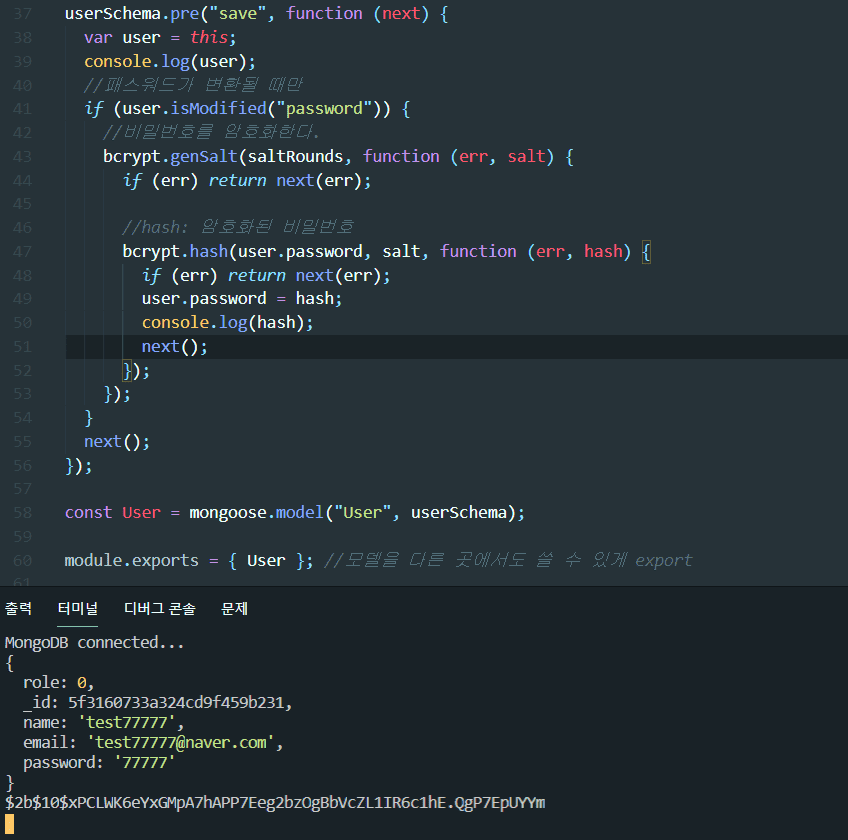This screenshot has height=840, width=848.
Task: Select the 터미널 panel tab
Action: [77, 608]
